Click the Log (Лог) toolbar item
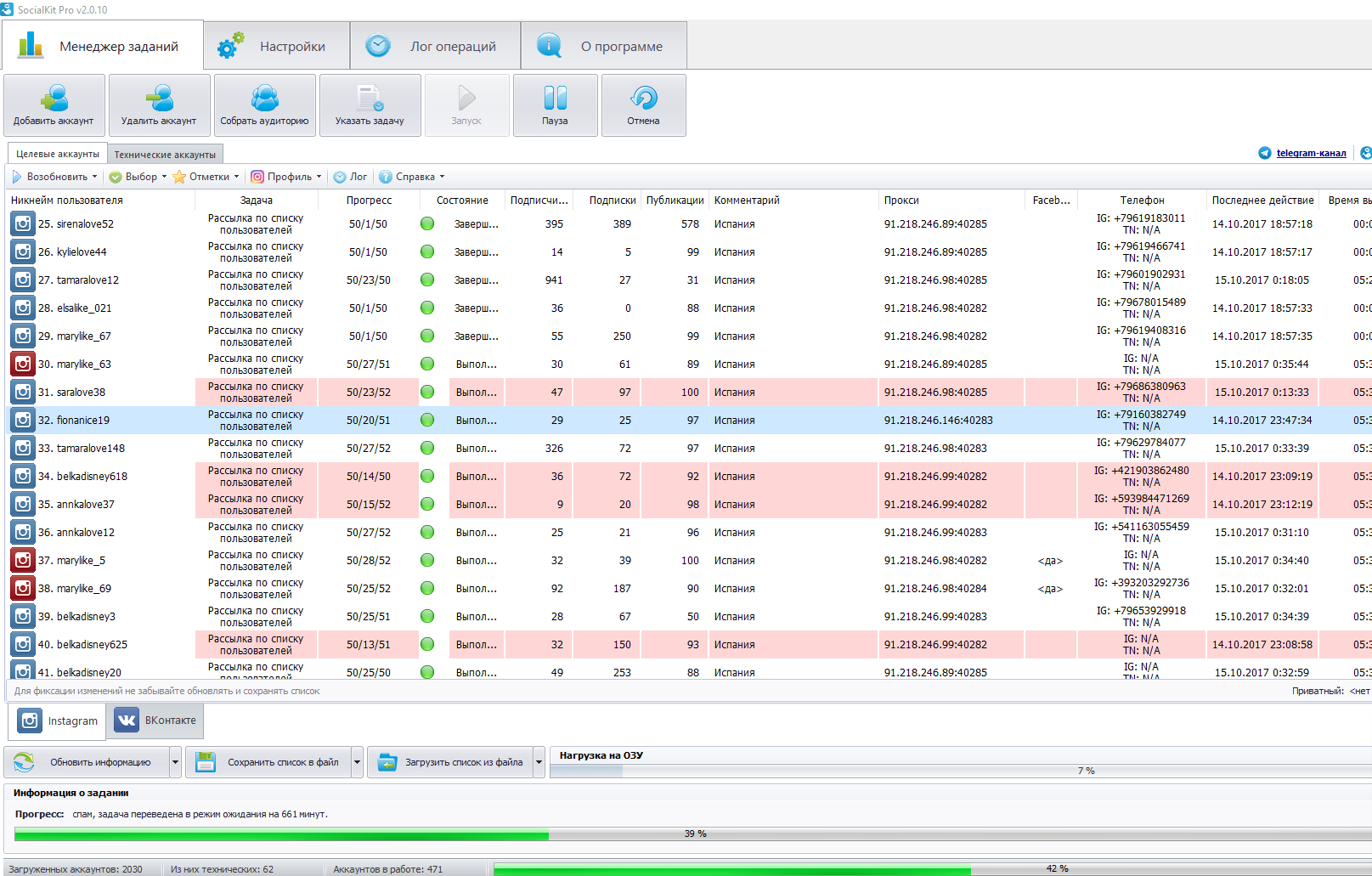This screenshot has width=1372, height=876. pyautogui.click(x=351, y=177)
